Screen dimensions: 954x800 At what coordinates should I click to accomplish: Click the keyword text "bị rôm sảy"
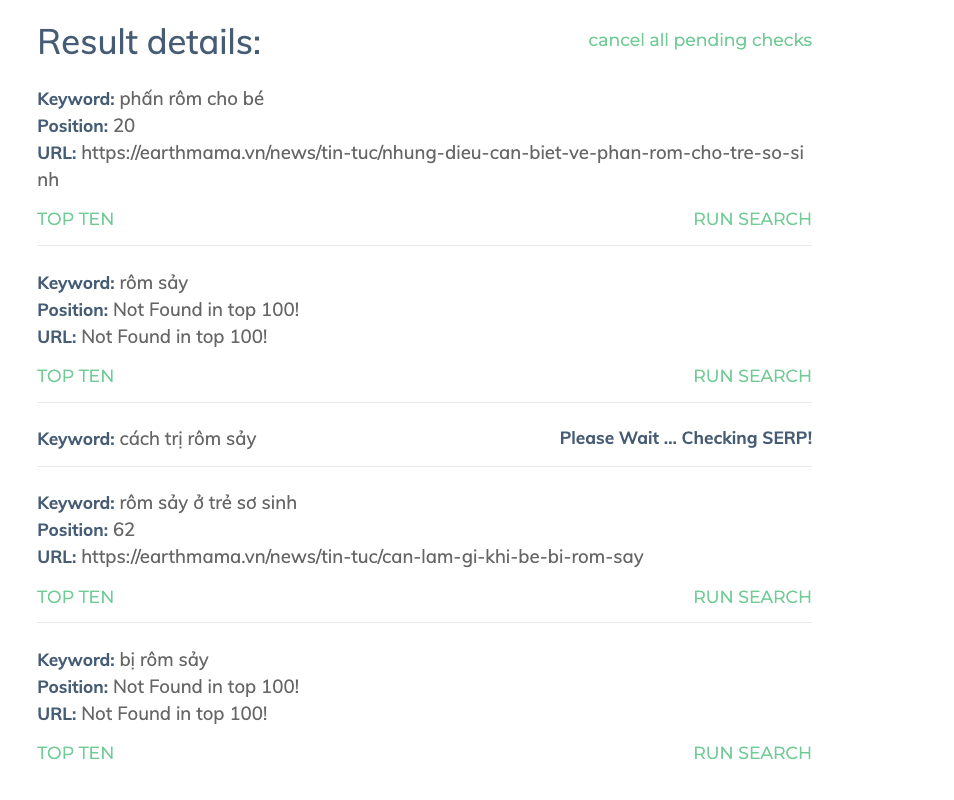point(164,660)
